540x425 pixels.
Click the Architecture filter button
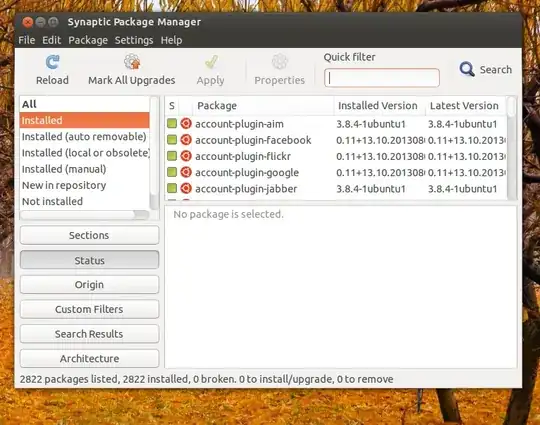pyautogui.click(x=90, y=359)
